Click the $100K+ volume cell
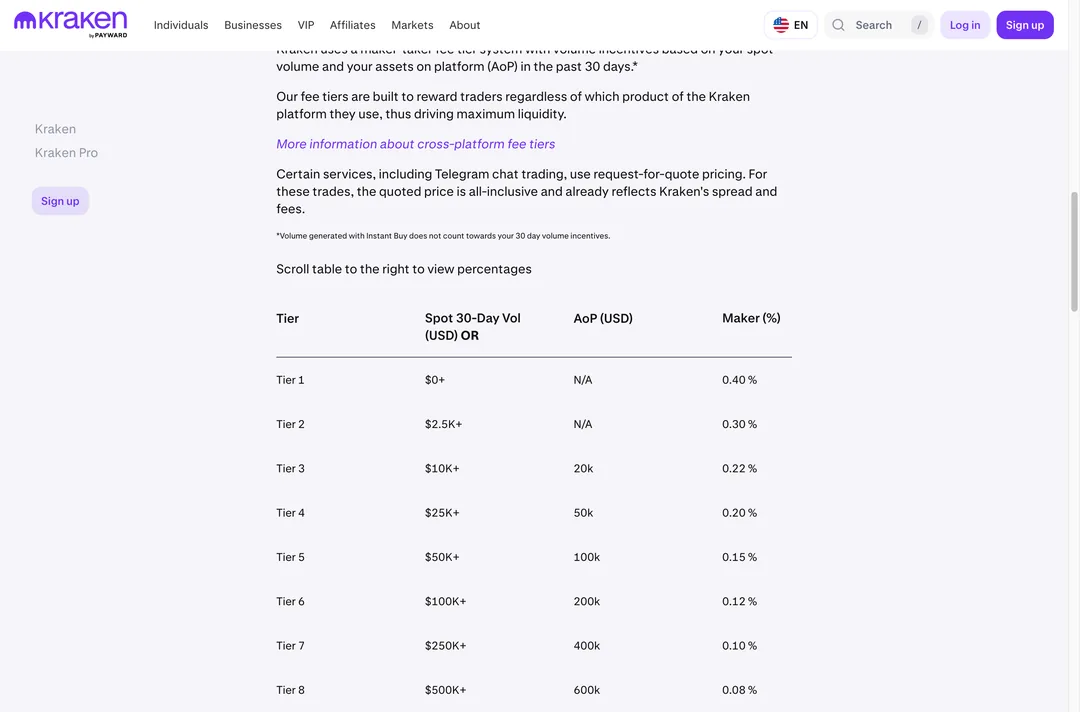Image resolution: width=1080 pixels, height=712 pixels. tap(446, 601)
